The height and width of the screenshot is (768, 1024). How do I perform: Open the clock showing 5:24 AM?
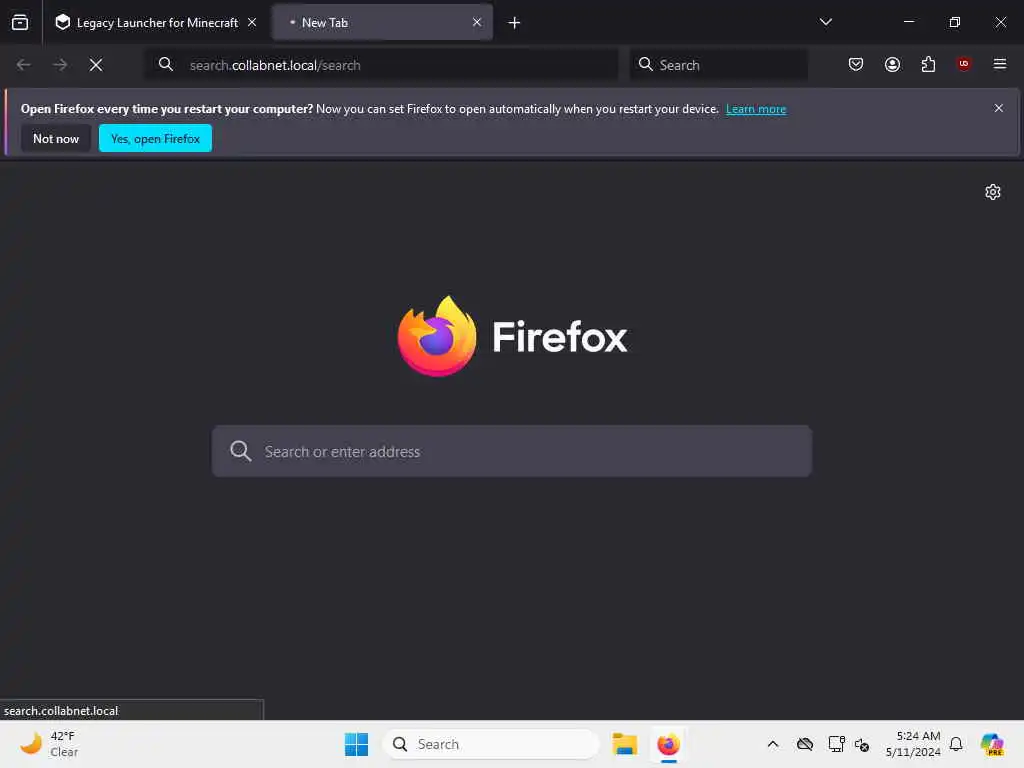[913, 744]
